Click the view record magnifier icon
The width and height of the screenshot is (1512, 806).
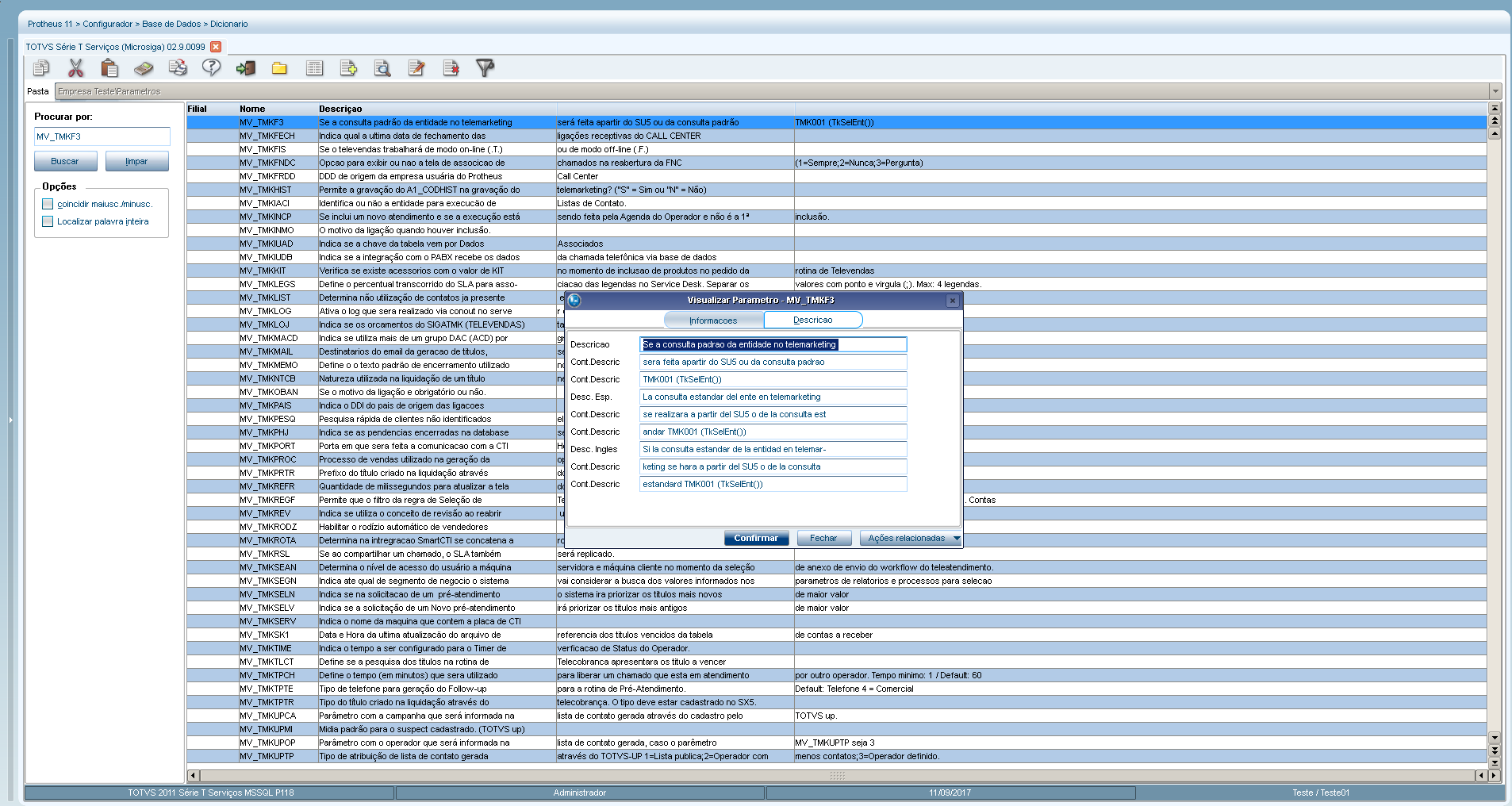tap(382, 68)
